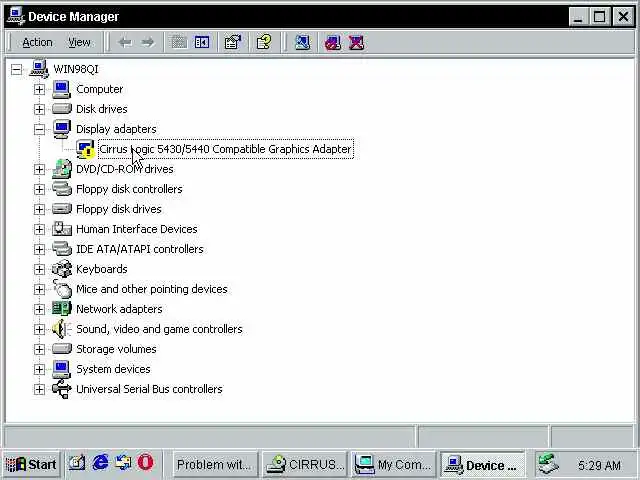Open the Action menu
Image resolution: width=640 pixels, height=480 pixels.
coord(37,42)
